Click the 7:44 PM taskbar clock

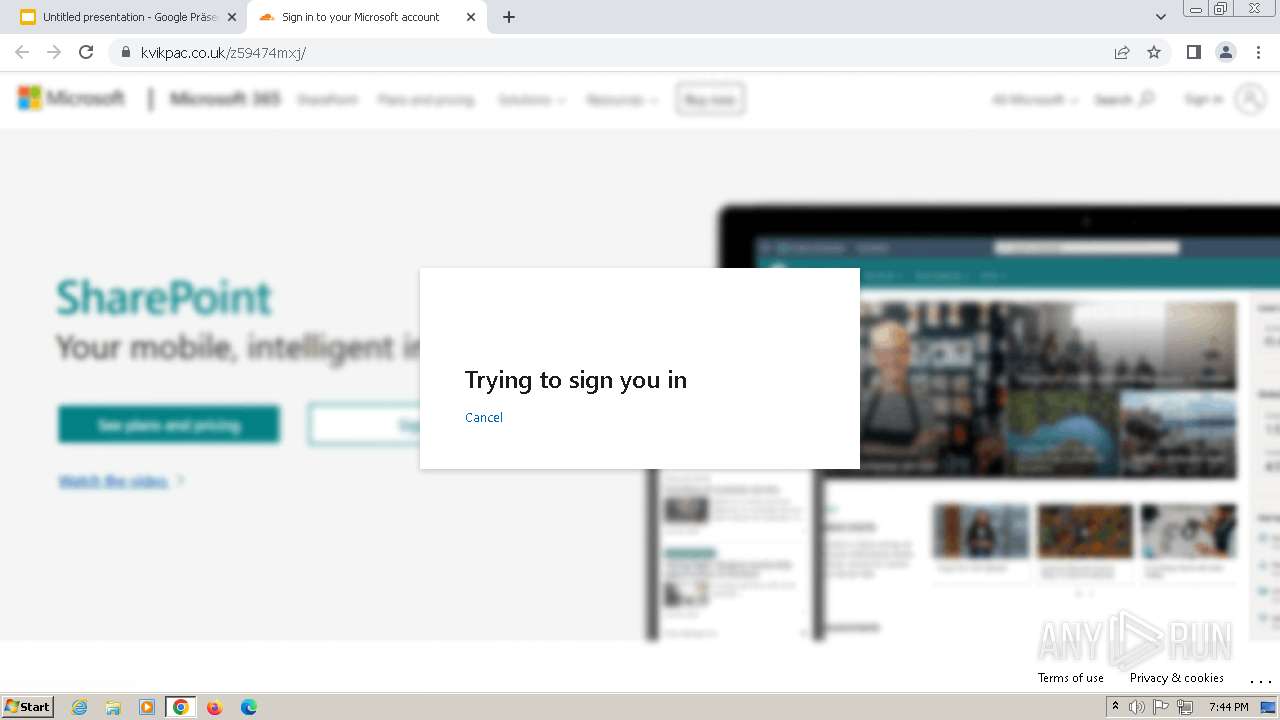[1228, 707]
